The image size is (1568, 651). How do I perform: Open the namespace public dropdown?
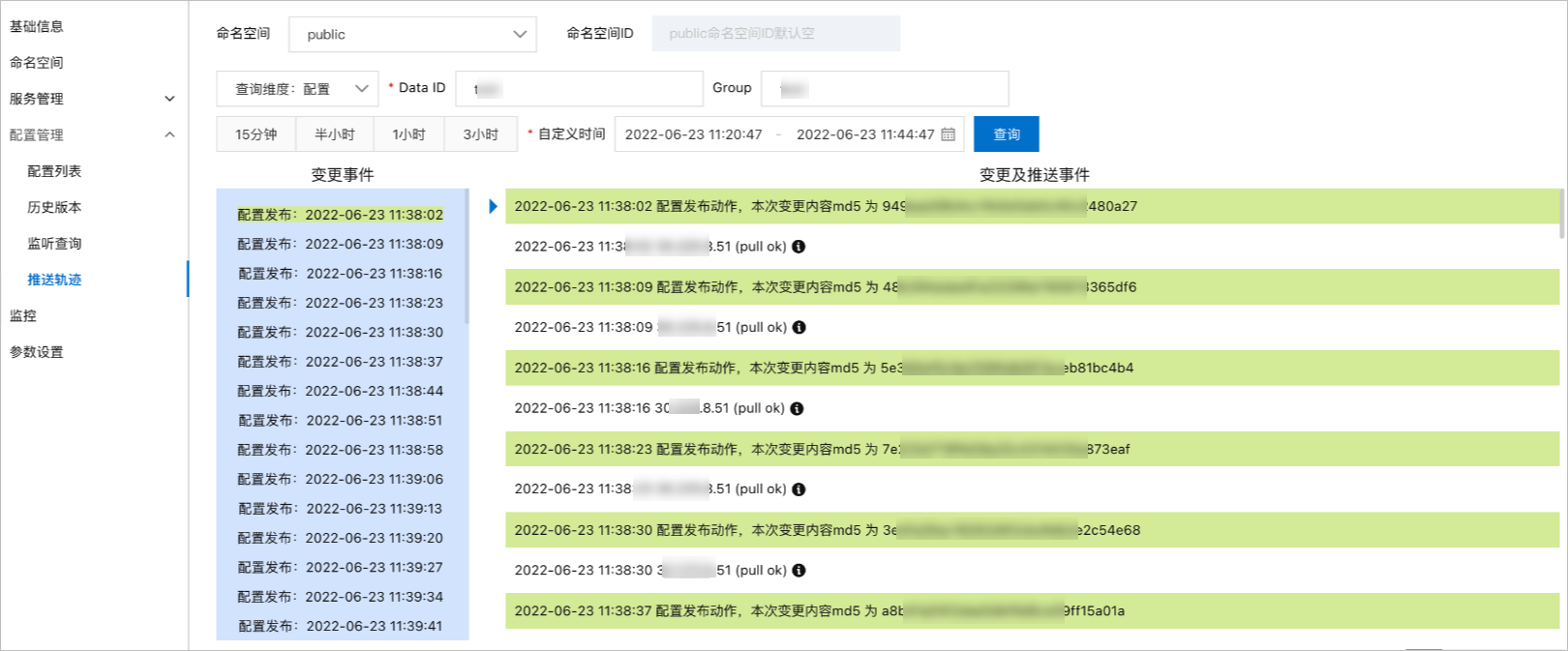(413, 34)
